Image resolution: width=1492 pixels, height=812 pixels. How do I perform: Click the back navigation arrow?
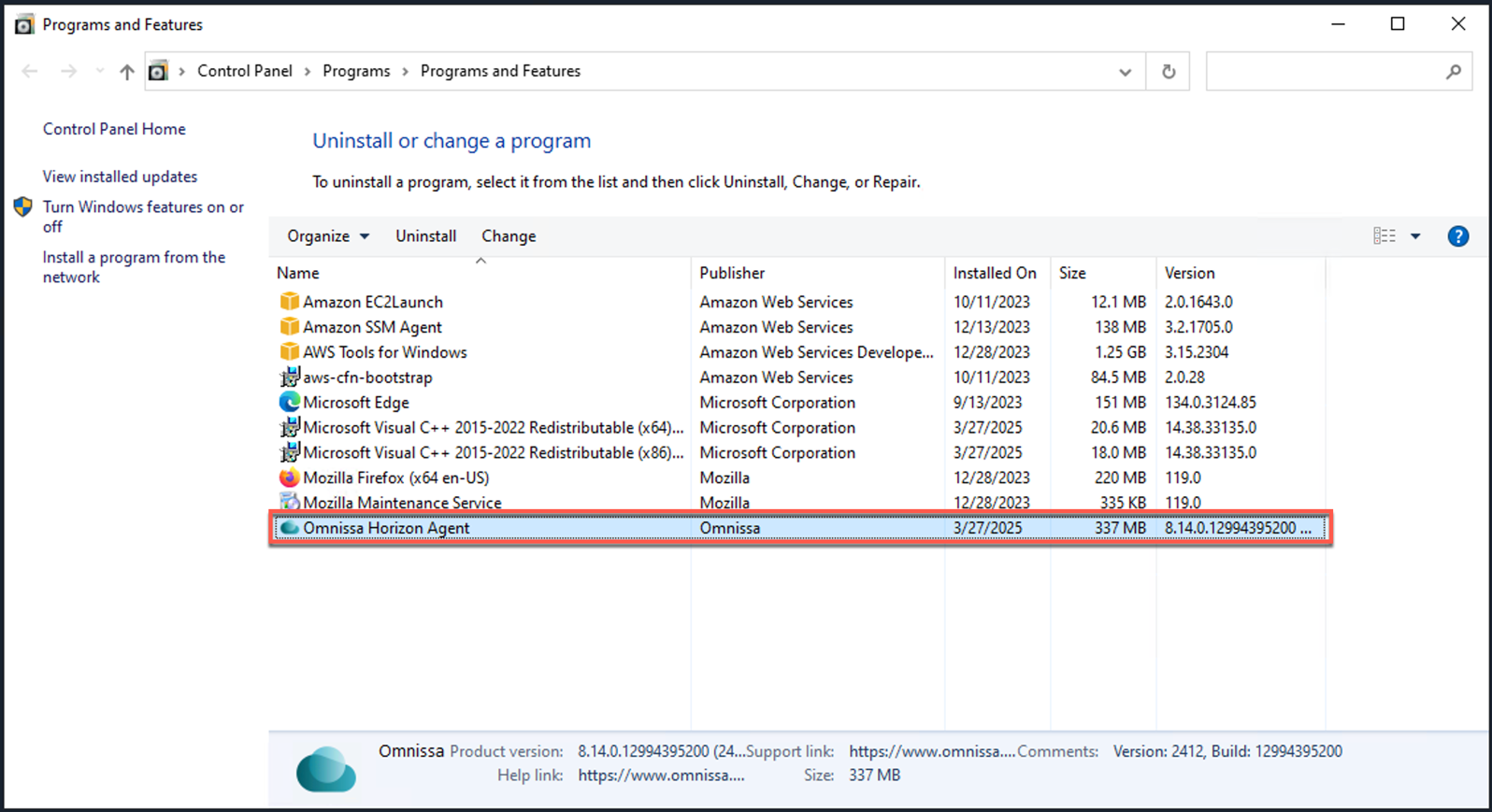30,71
